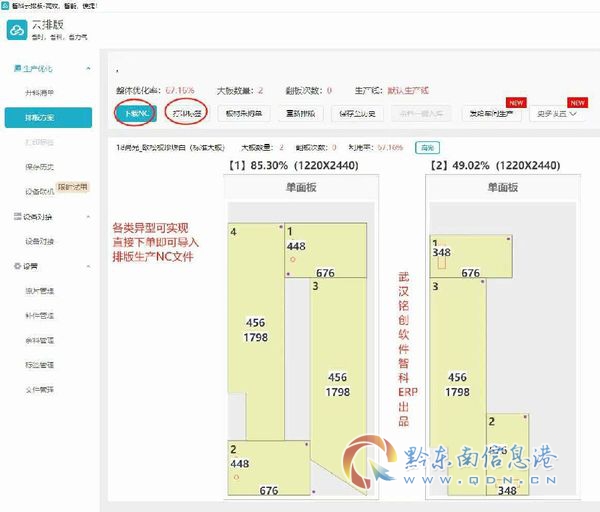Click the 生产优化 section icon in sidebar

(x=17, y=68)
